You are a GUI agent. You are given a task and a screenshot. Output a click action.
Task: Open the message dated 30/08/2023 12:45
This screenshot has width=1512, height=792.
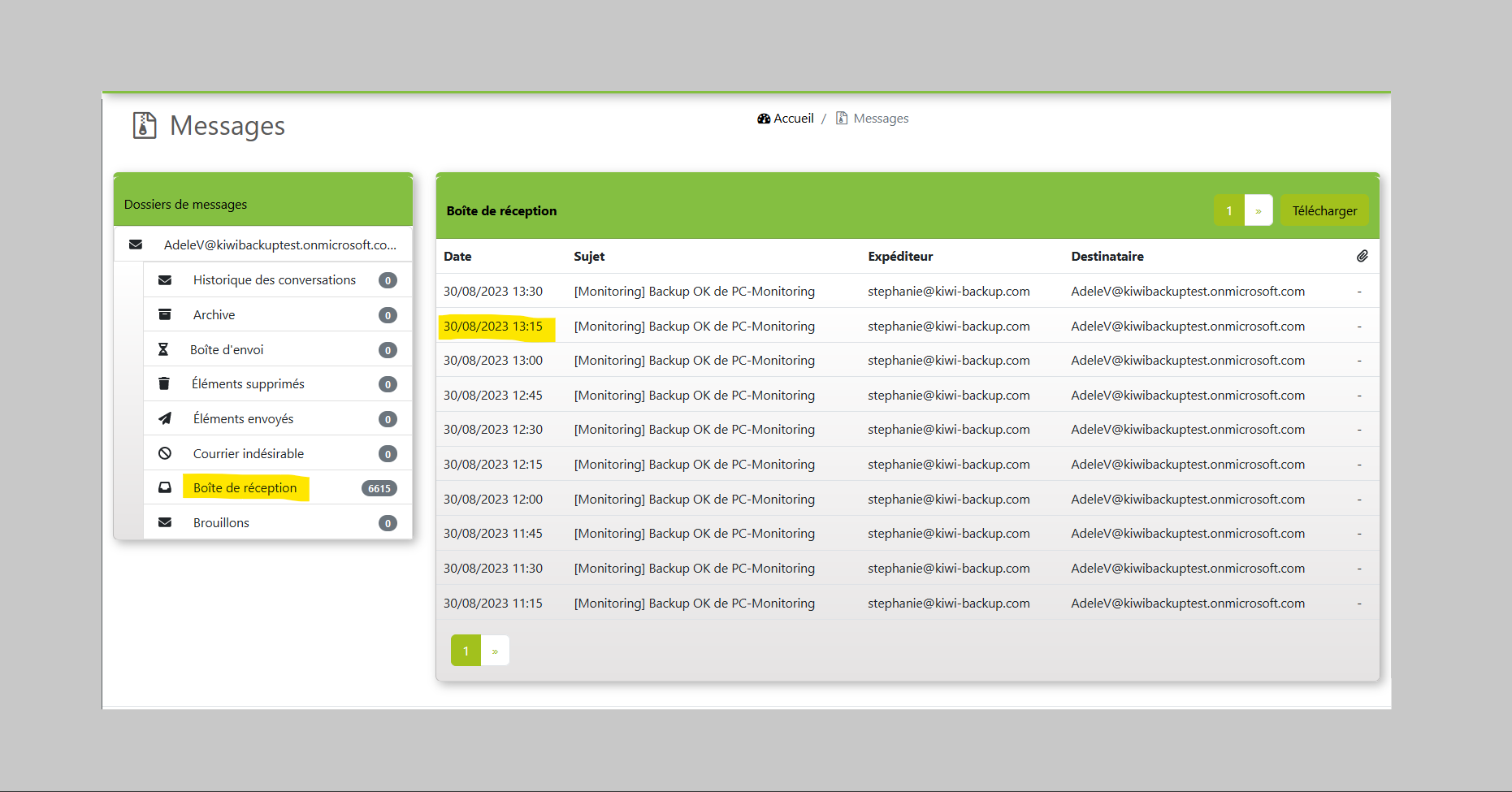tap(908, 395)
